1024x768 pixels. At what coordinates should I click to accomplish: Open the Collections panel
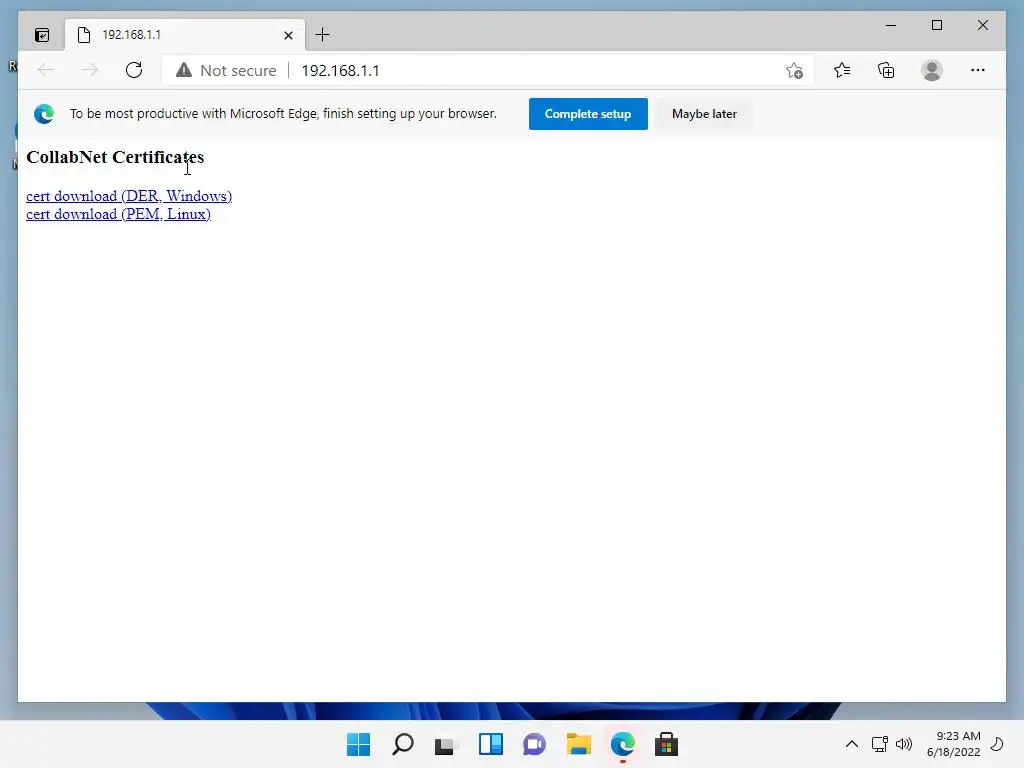click(886, 70)
